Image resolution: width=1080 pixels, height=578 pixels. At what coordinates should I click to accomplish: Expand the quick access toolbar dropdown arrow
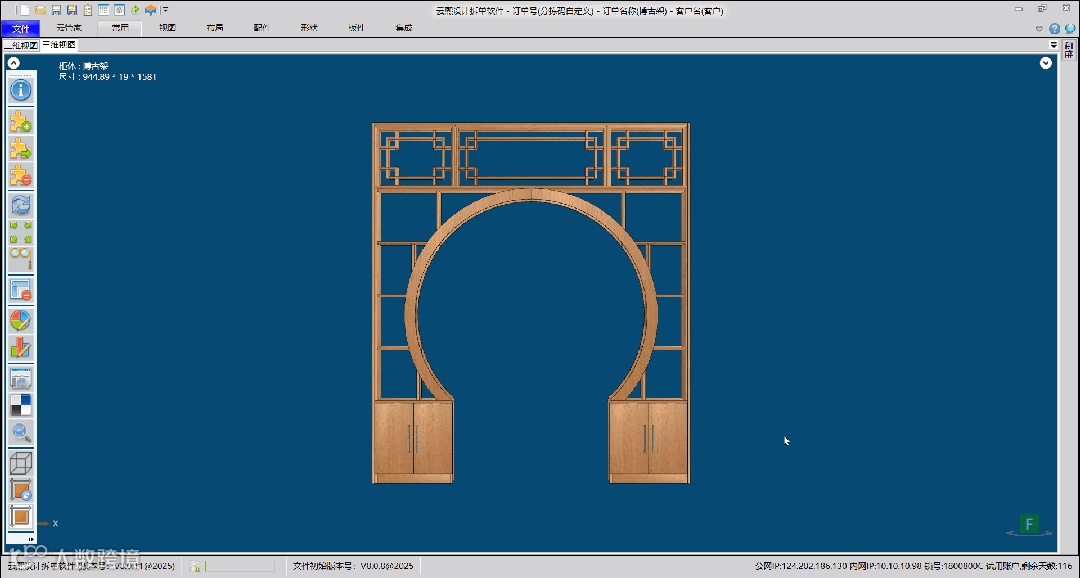[x=165, y=10]
